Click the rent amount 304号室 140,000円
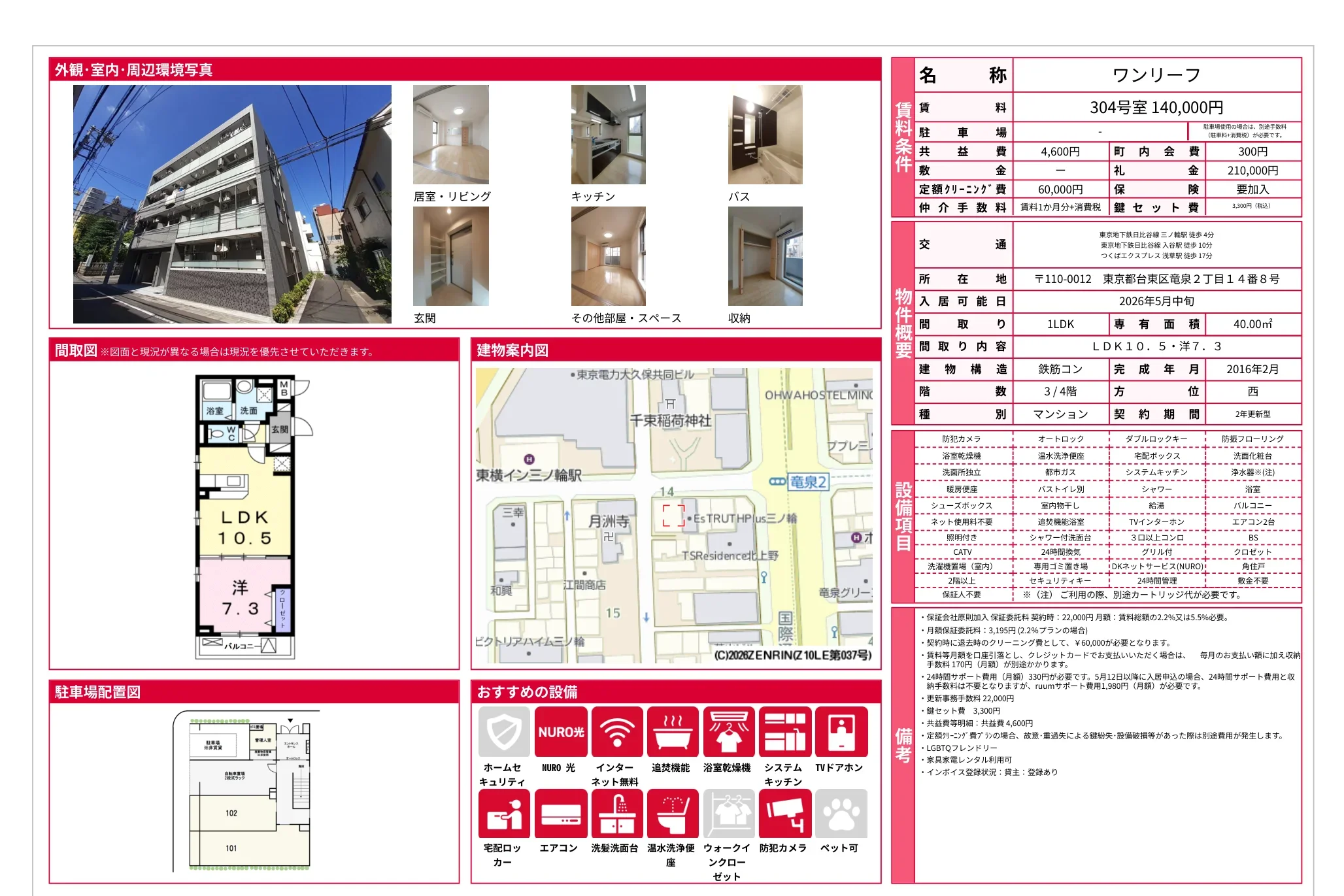This screenshot has height=896, width=1344. pos(1156,107)
